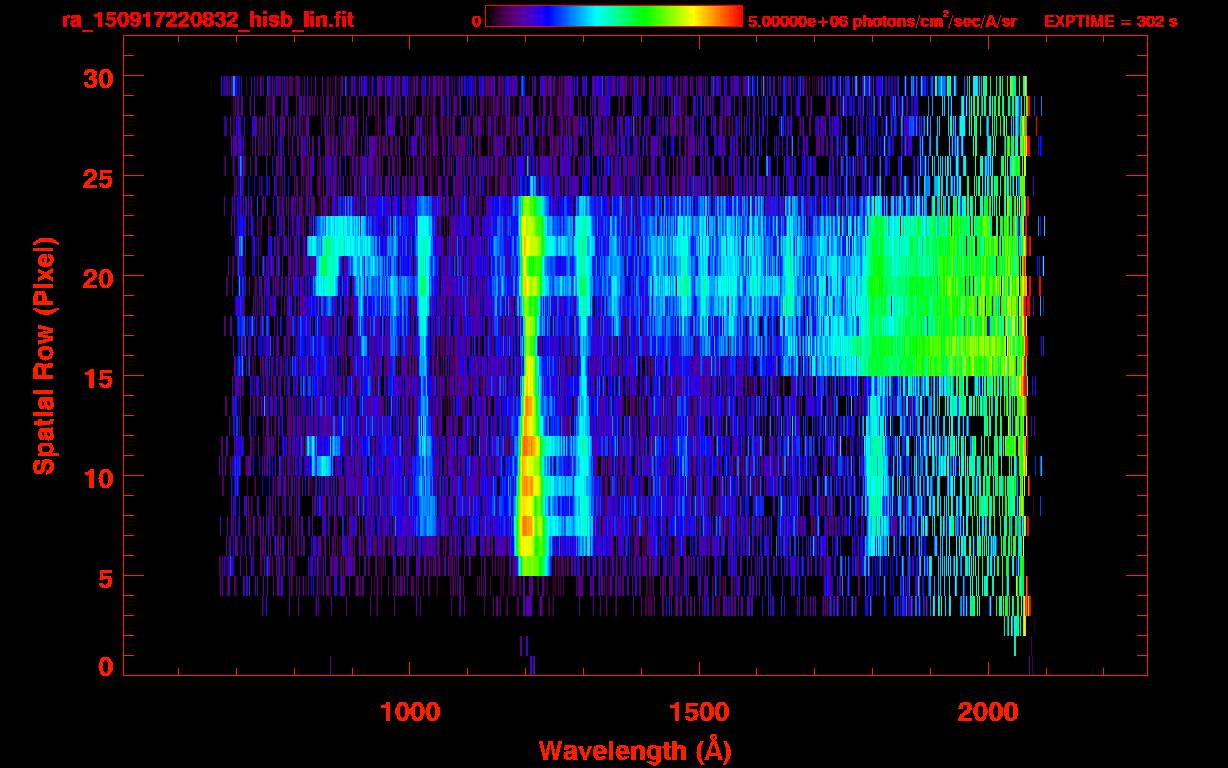Screen dimensions: 1228x768
Task: Click the 30 spatial row tick label
Action: (98, 77)
